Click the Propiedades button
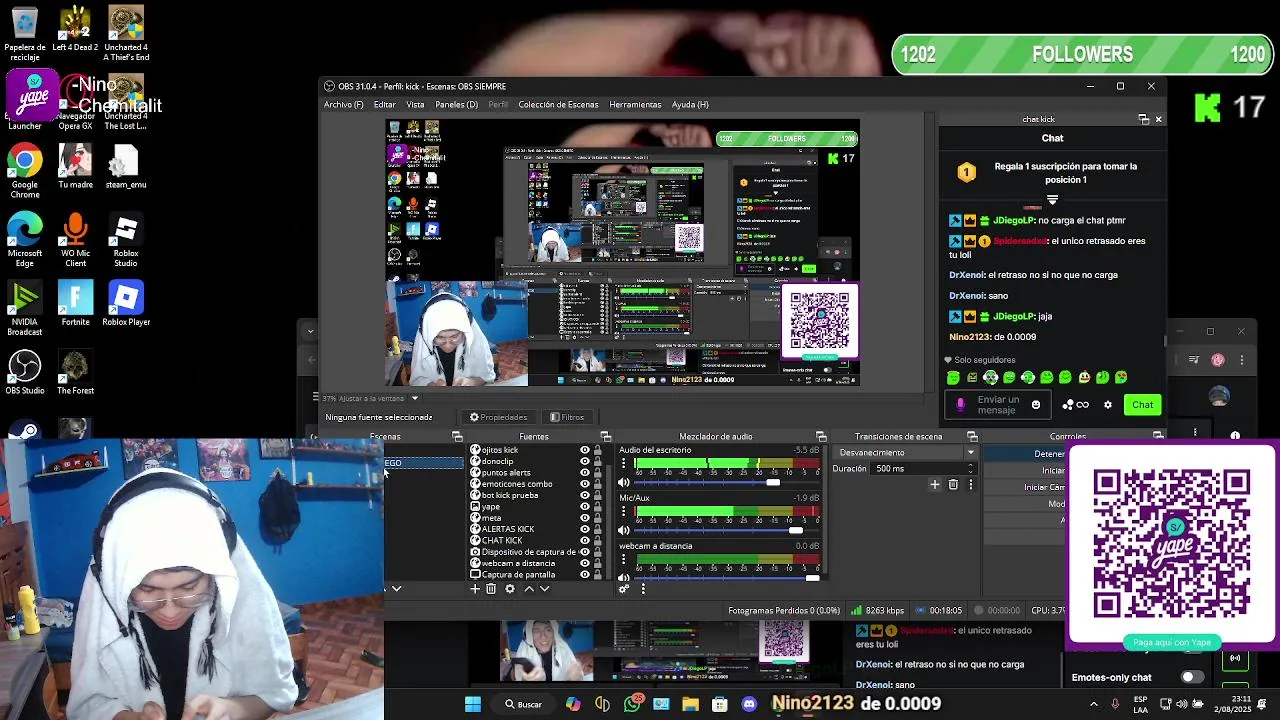The image size is (1280, 720). 498,417
